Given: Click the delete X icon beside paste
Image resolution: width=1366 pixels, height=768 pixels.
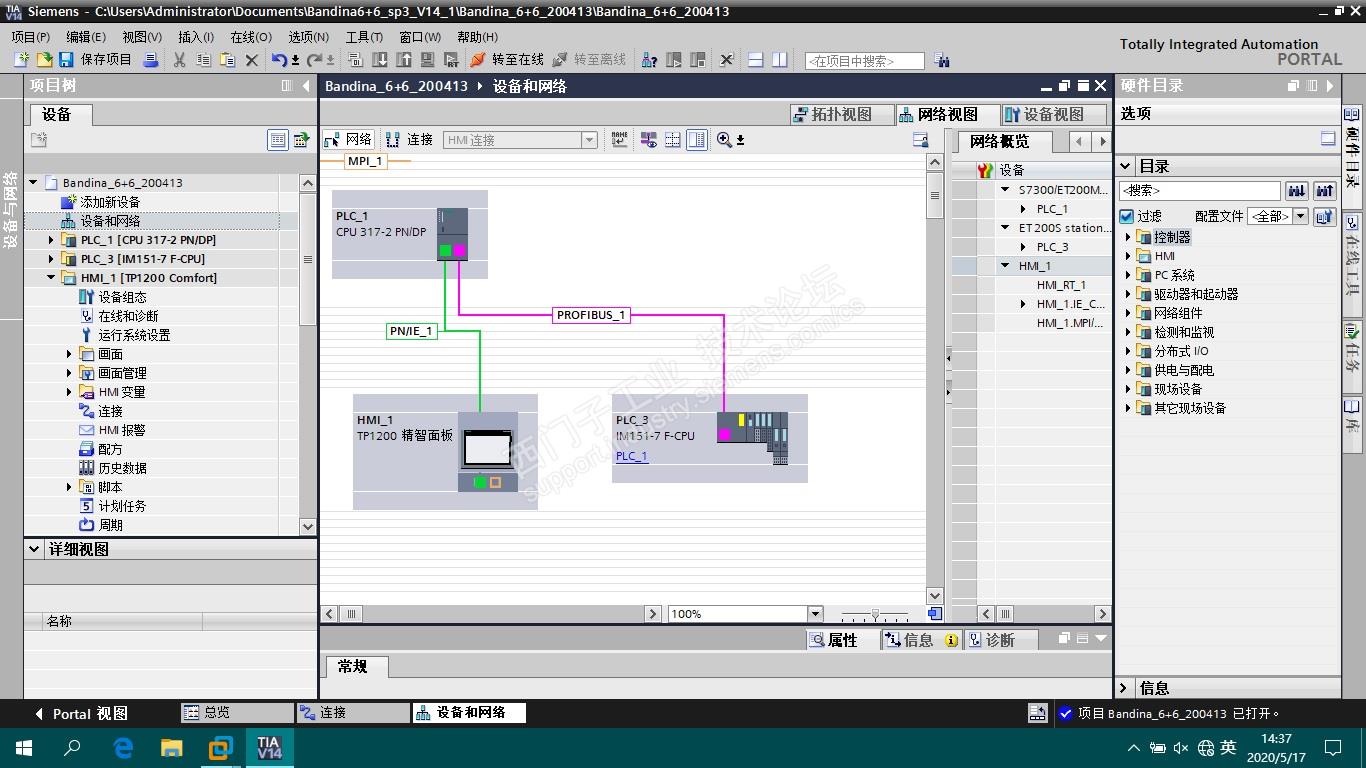Looking at the screenshot, I should click(251, 60).
